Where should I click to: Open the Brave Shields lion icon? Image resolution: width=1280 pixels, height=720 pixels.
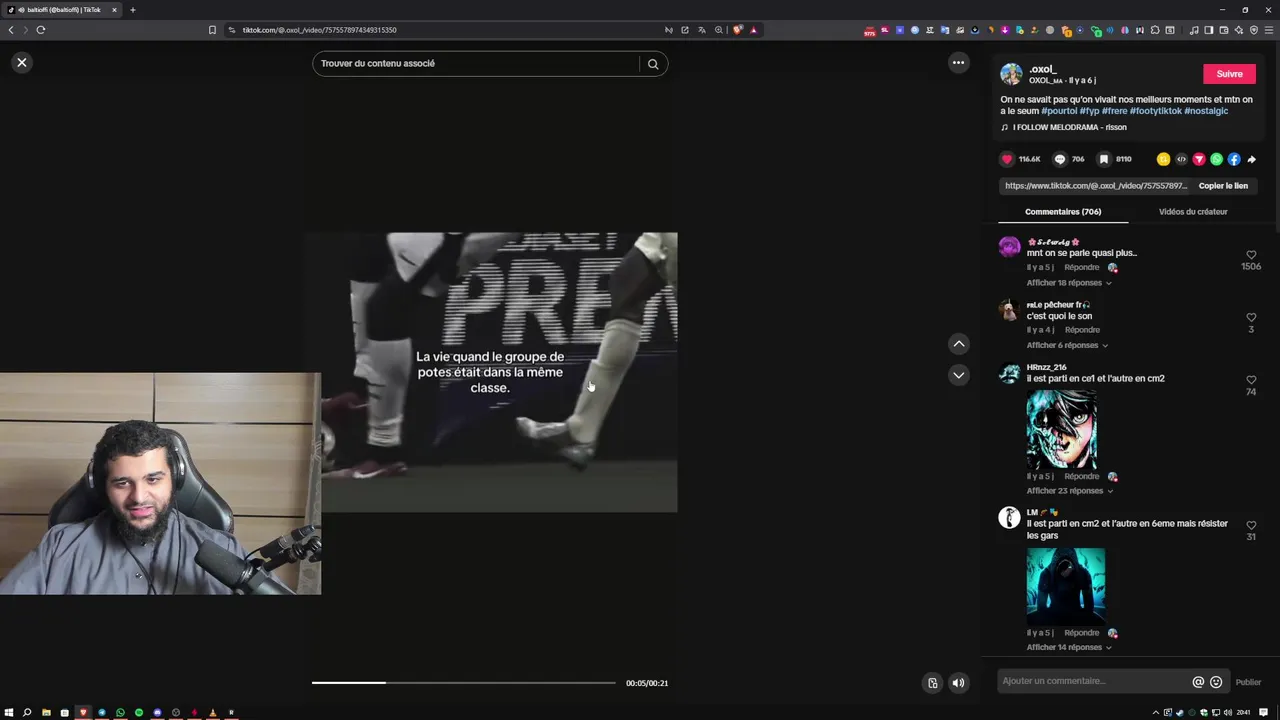click(737, 30)
